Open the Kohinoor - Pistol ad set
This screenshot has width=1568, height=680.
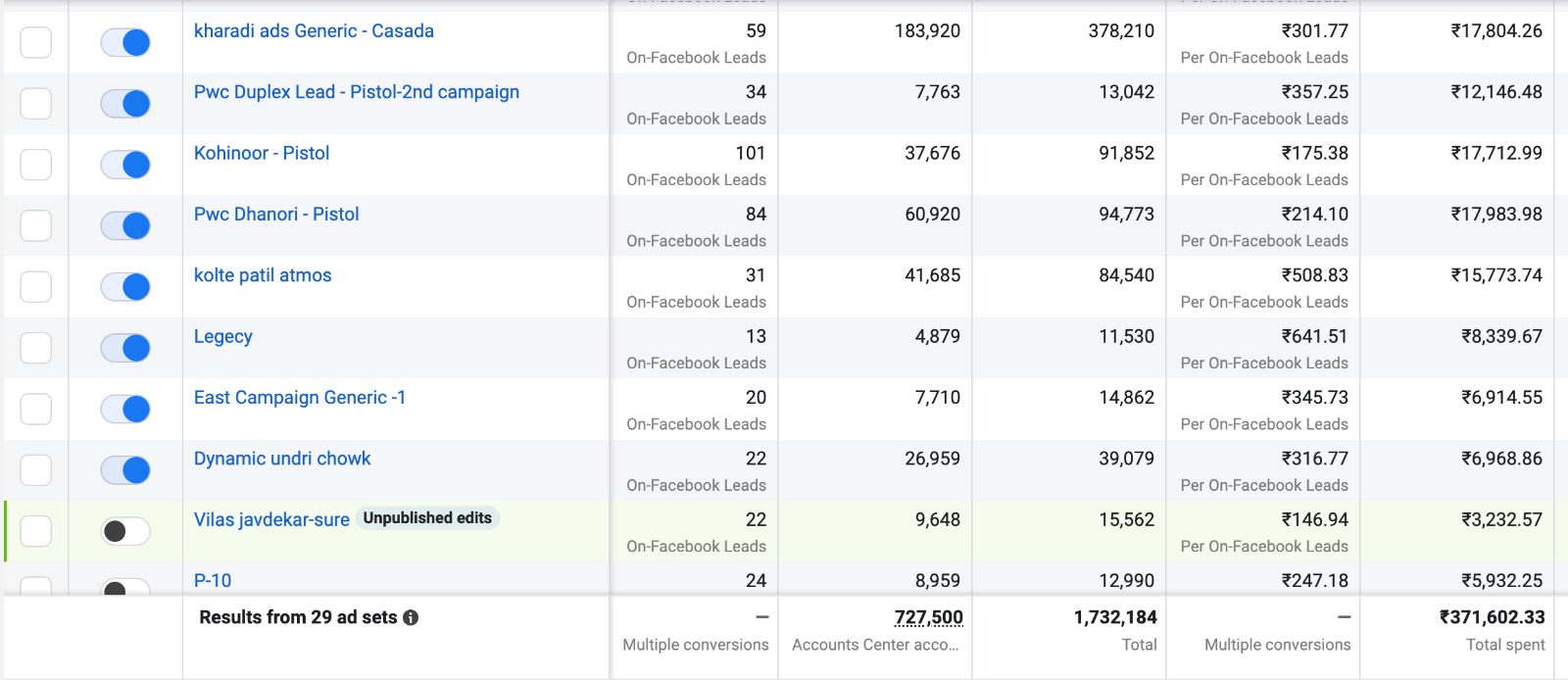click(x=262, y=153)
